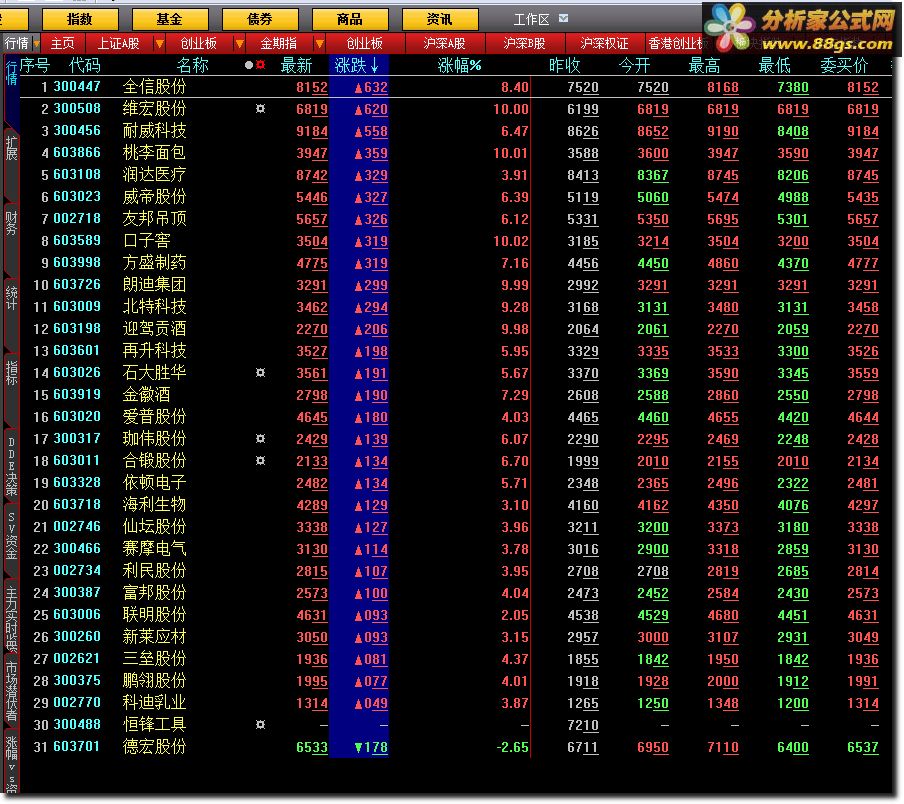Open the 工作区 dropdown arrow
Screen dimensions: 904x804
[x=563, y=19]
